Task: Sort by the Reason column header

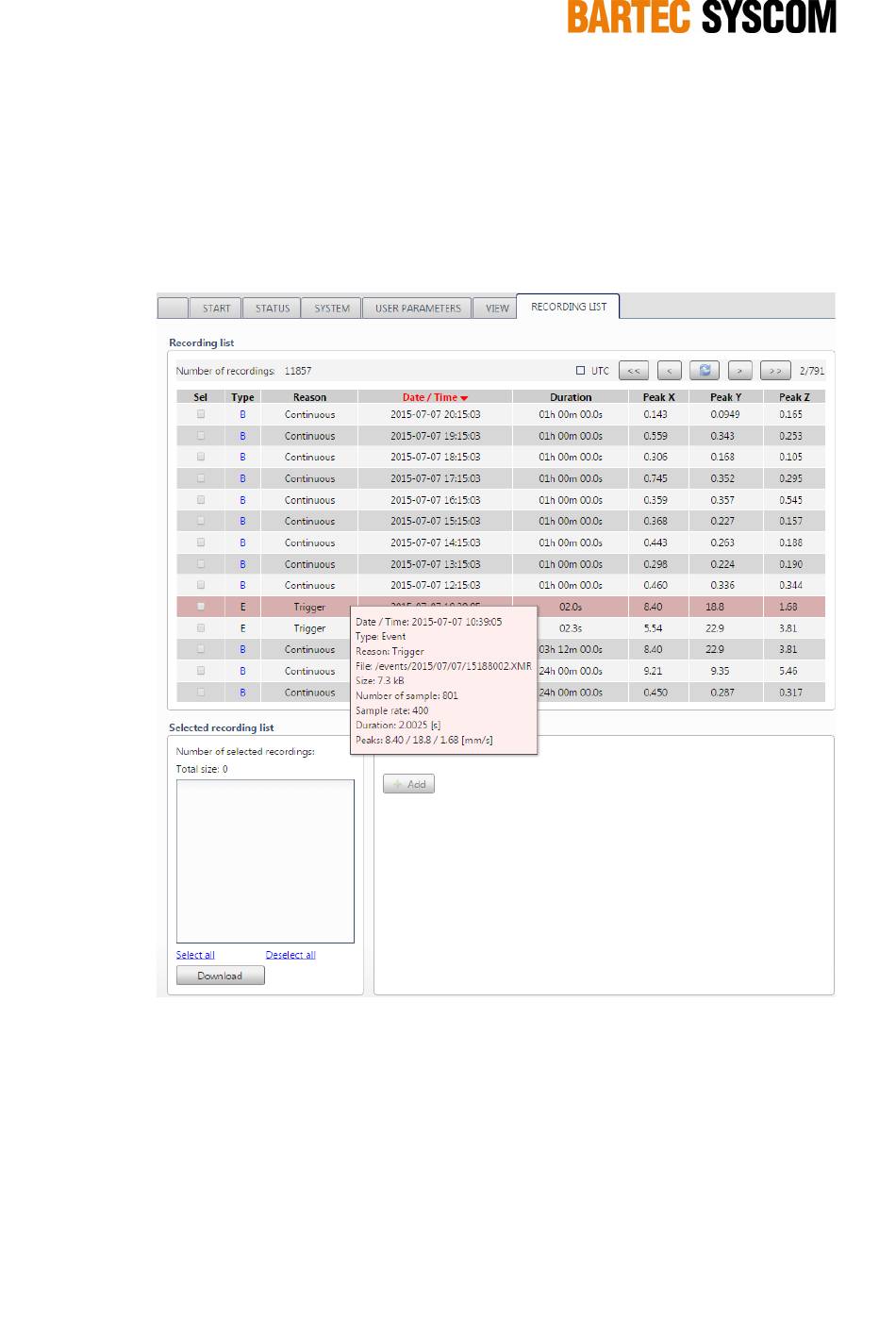Action: click(309, 397)
